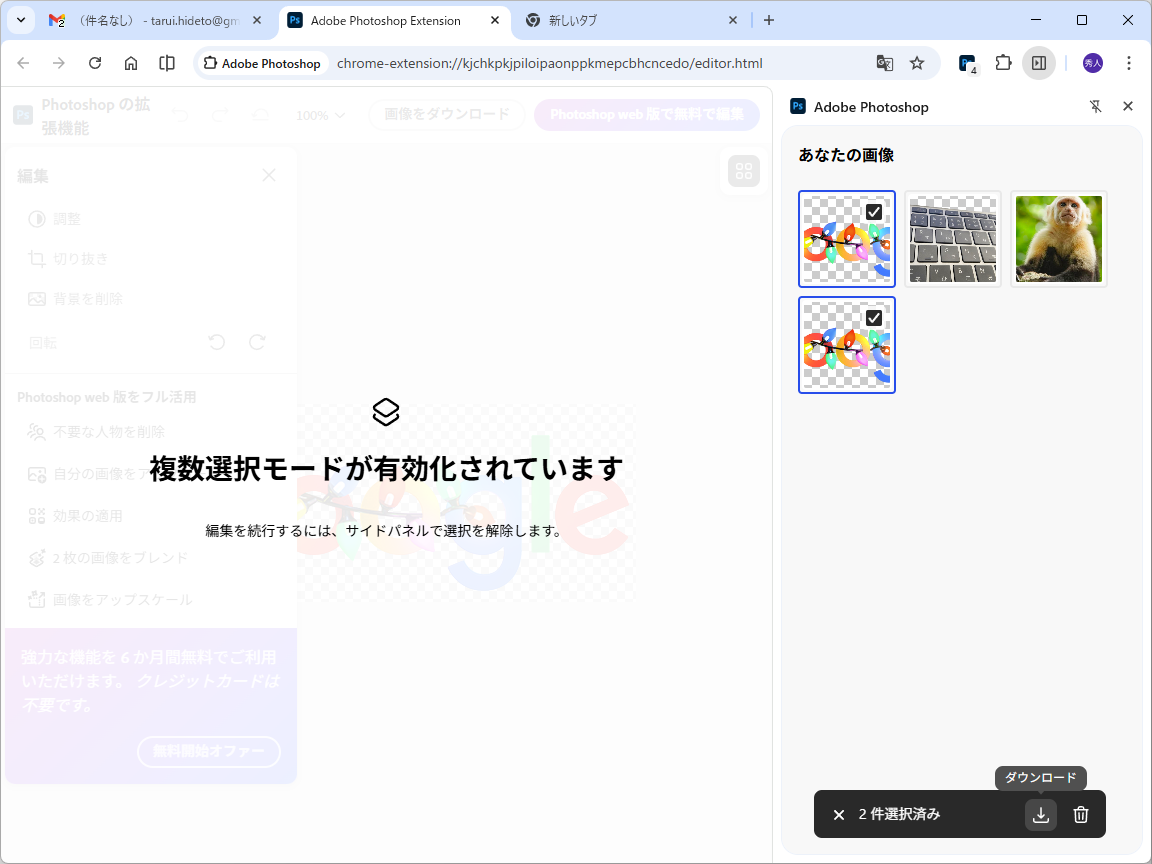Open the browser extensions puzzle menu
Screen dimensions: 1152x864
(x=1003, y=62)
